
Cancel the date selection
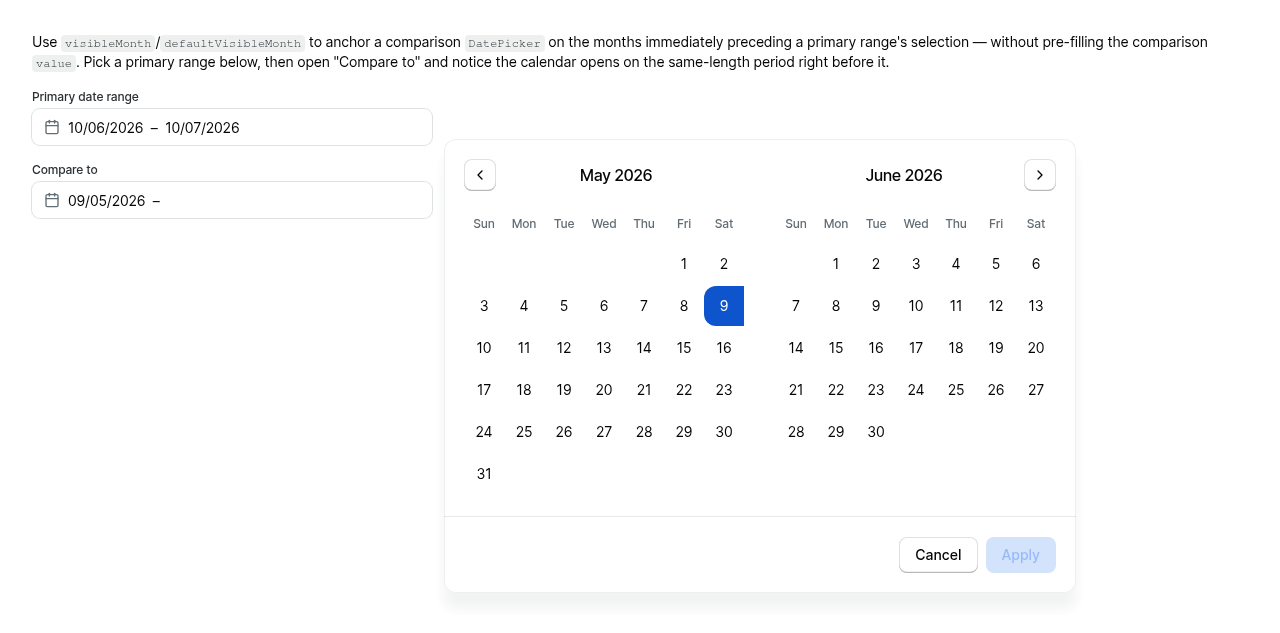[938, 555]
